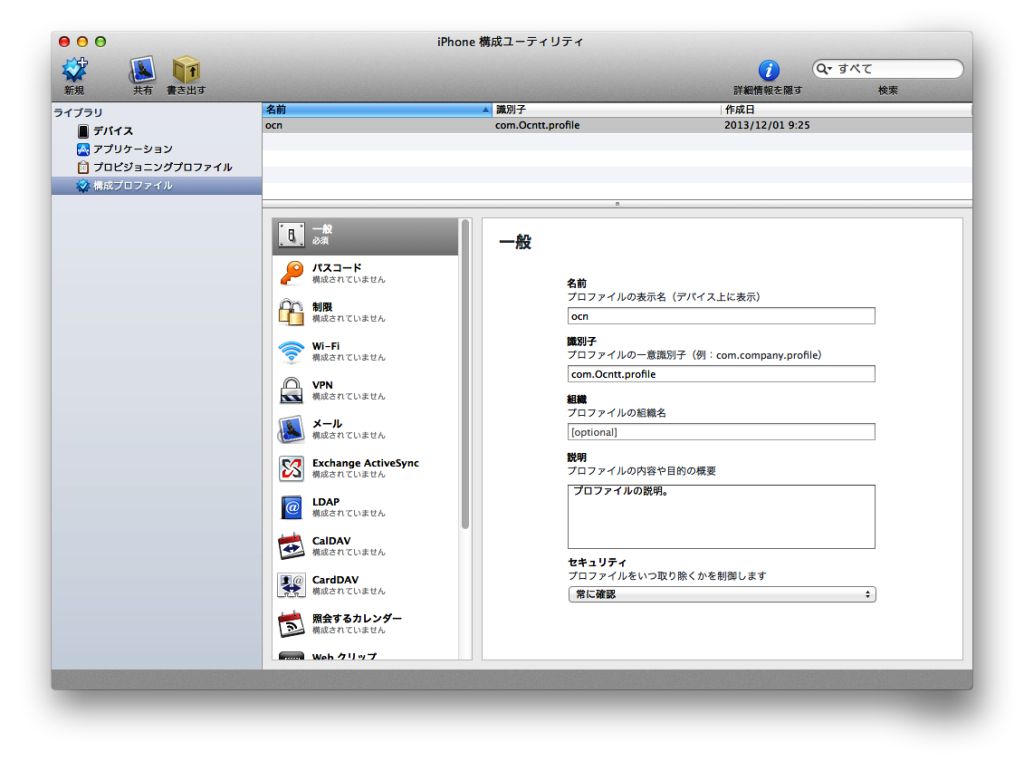Open the パスコード payload section
Screen dimensions: 1024x761
click(366, 273)
